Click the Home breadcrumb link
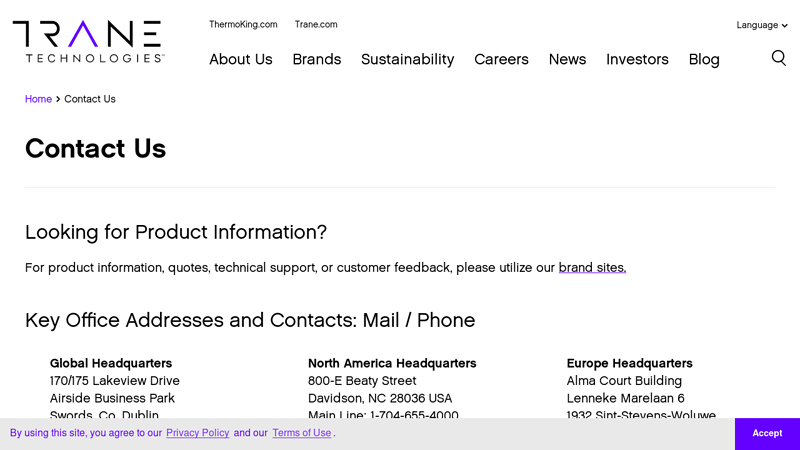 38,99
